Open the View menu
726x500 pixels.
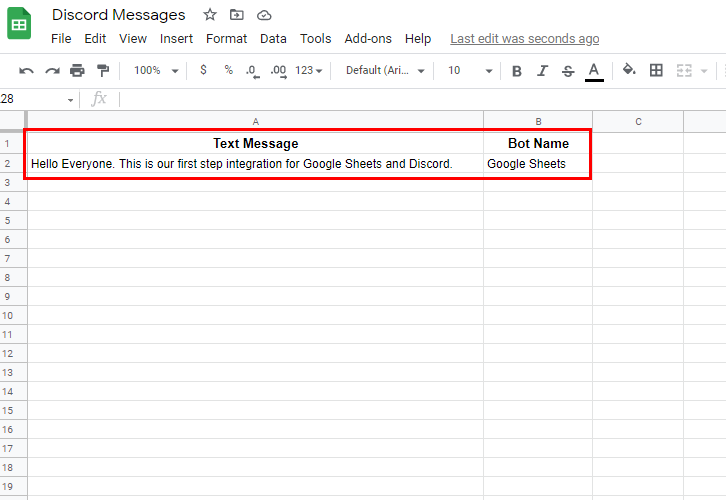pyautogui.click(x=133, y=38)
